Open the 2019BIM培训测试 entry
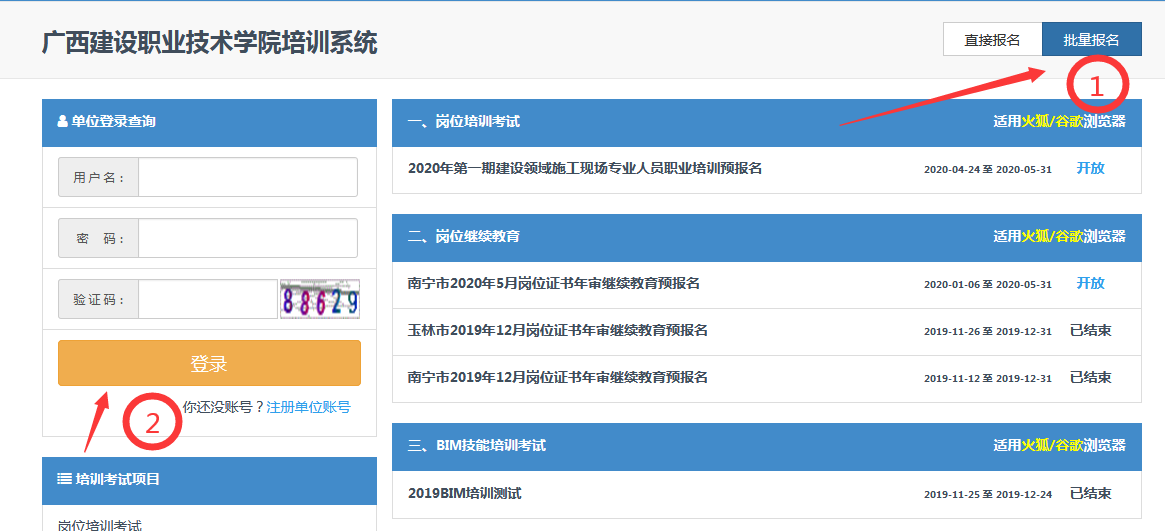 465,494
